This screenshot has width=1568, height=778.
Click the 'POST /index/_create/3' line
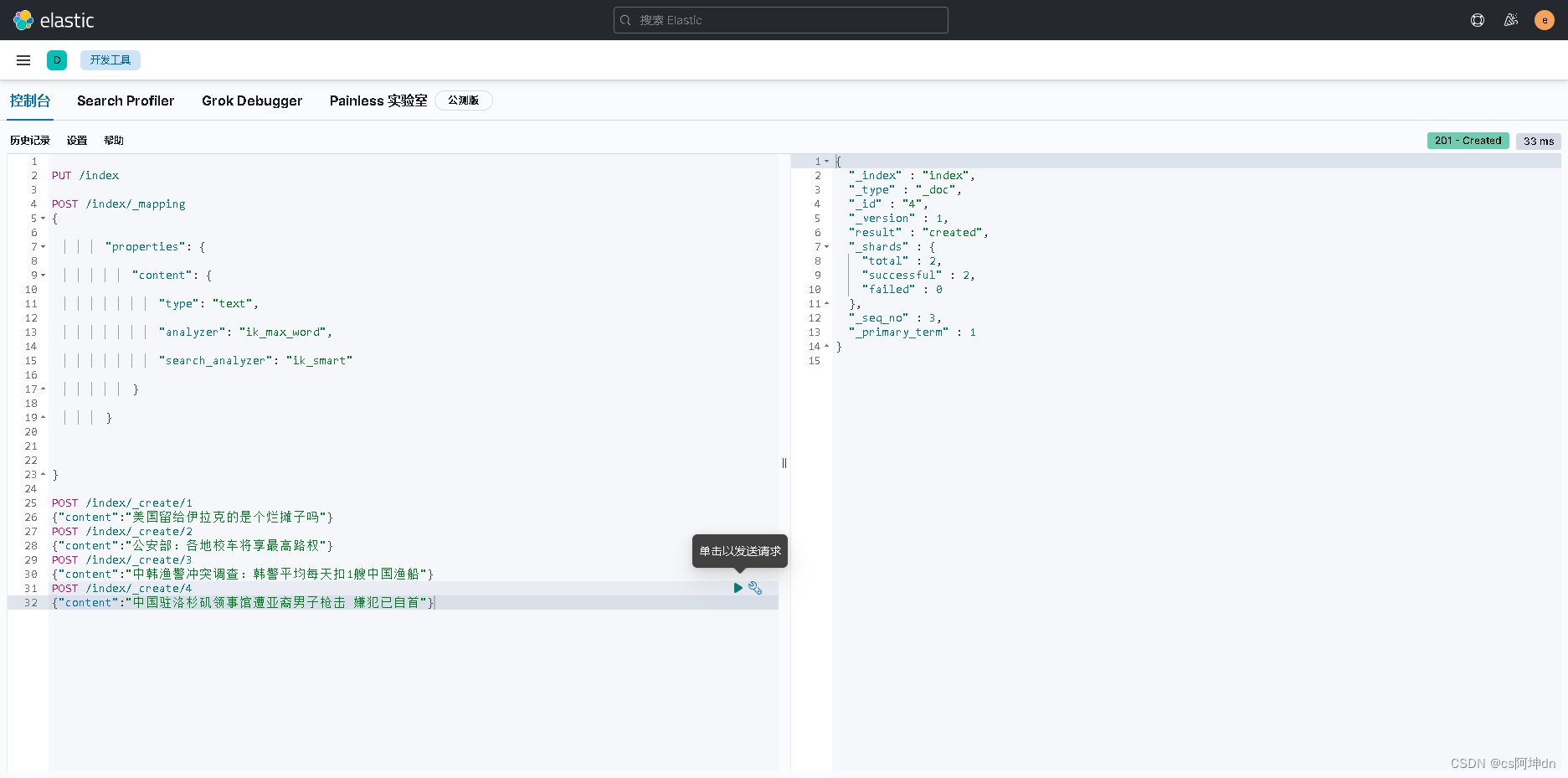click(122, 560)
